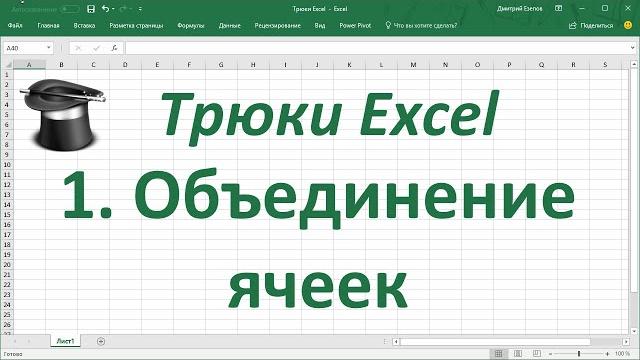The image size is (640, 360).
Task: Switch to Page Layout view icon
Action: tap(518, 354)
